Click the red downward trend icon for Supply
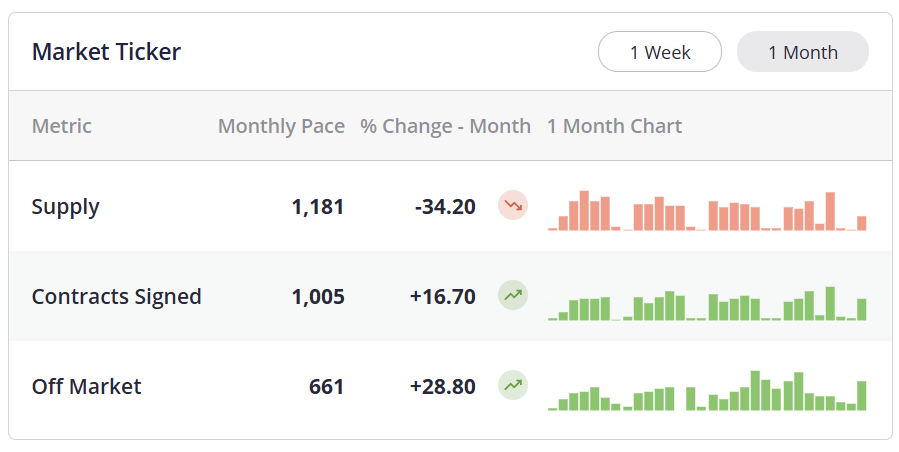 click(513, 206)
